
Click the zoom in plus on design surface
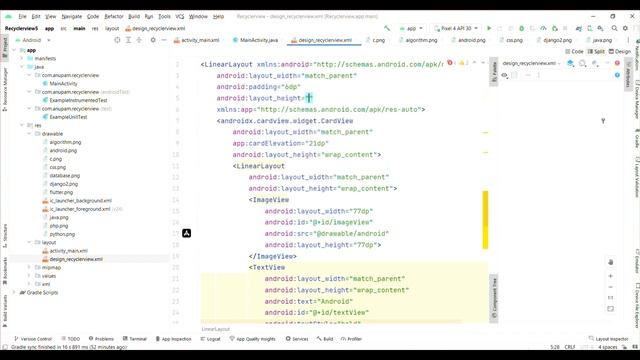[x=611, y=276]
